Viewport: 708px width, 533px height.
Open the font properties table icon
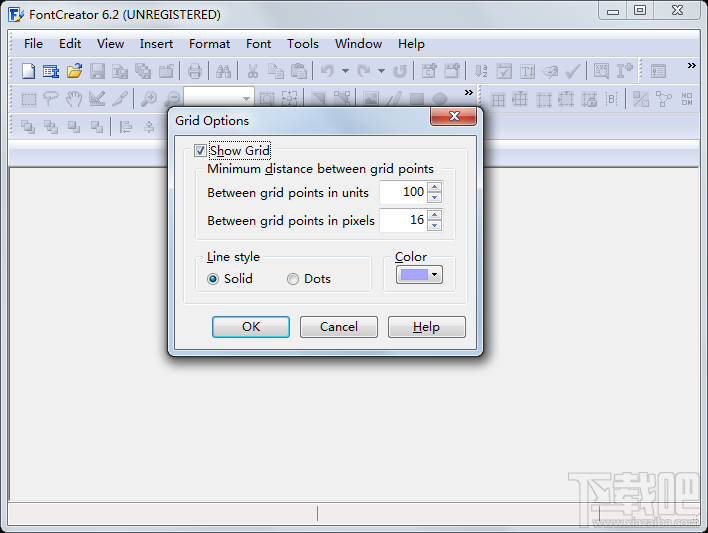point(51,71)
